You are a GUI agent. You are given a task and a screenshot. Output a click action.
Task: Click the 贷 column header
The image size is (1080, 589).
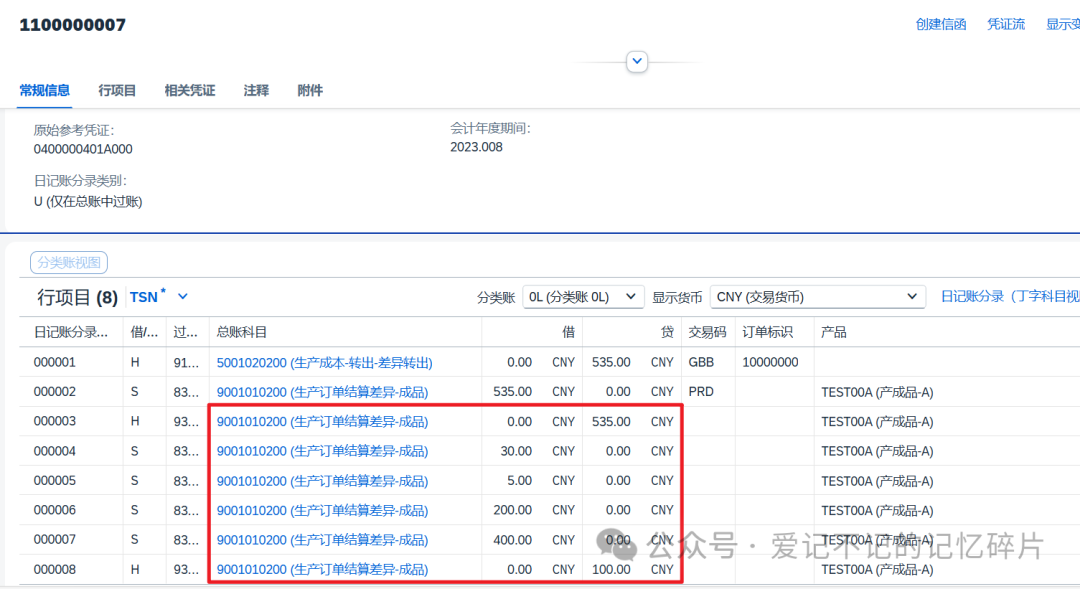pyautogui.click(x=667, y=332)
